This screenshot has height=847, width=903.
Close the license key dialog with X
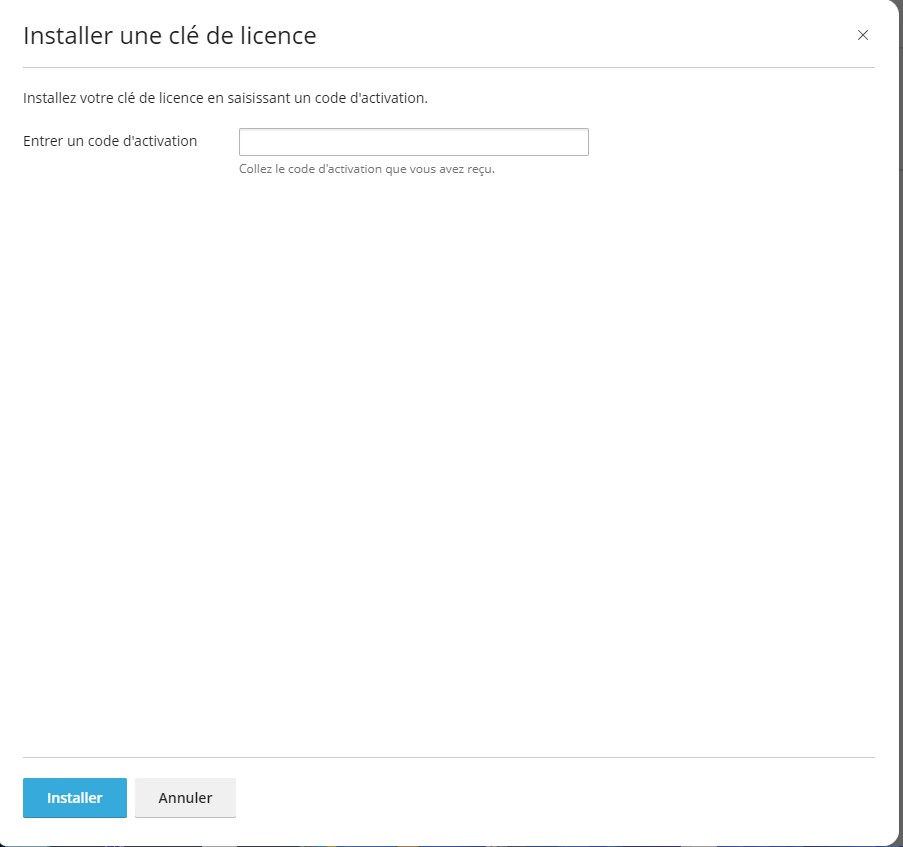click(x=863, y=35)
